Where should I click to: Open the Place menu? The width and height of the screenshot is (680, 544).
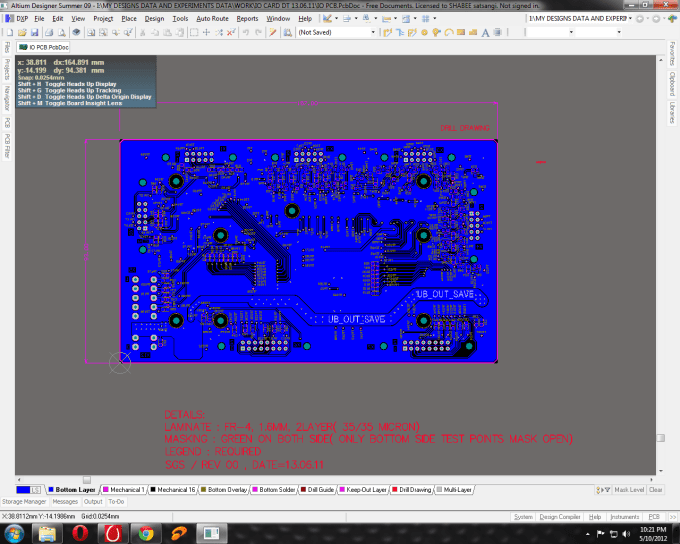pos(129,19)
